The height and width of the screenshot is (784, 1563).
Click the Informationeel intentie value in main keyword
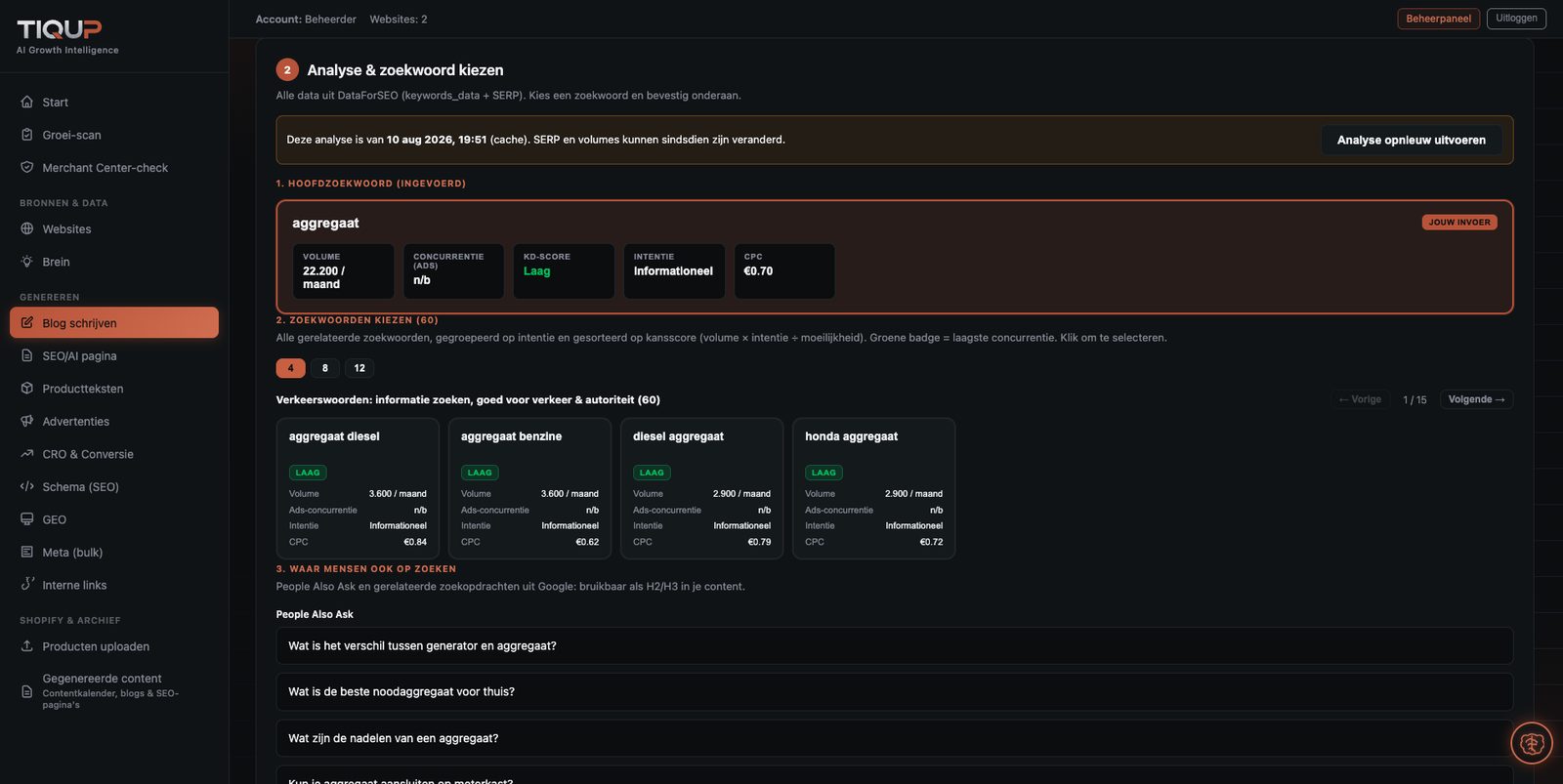pos(673,271)
